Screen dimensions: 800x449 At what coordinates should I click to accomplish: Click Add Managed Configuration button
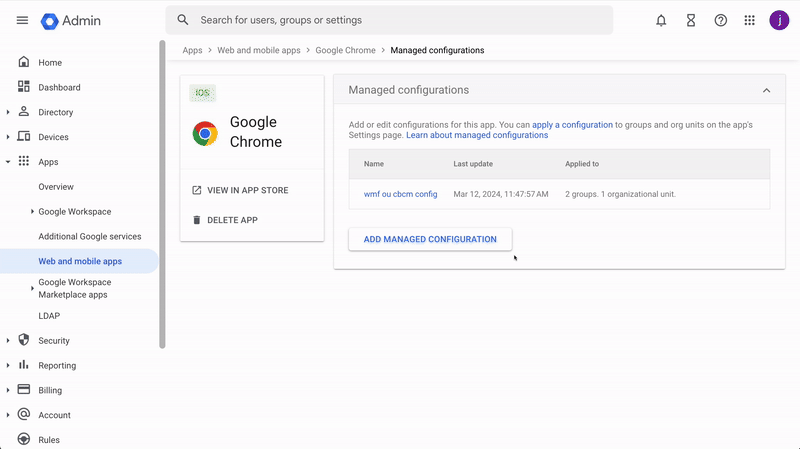430,239
